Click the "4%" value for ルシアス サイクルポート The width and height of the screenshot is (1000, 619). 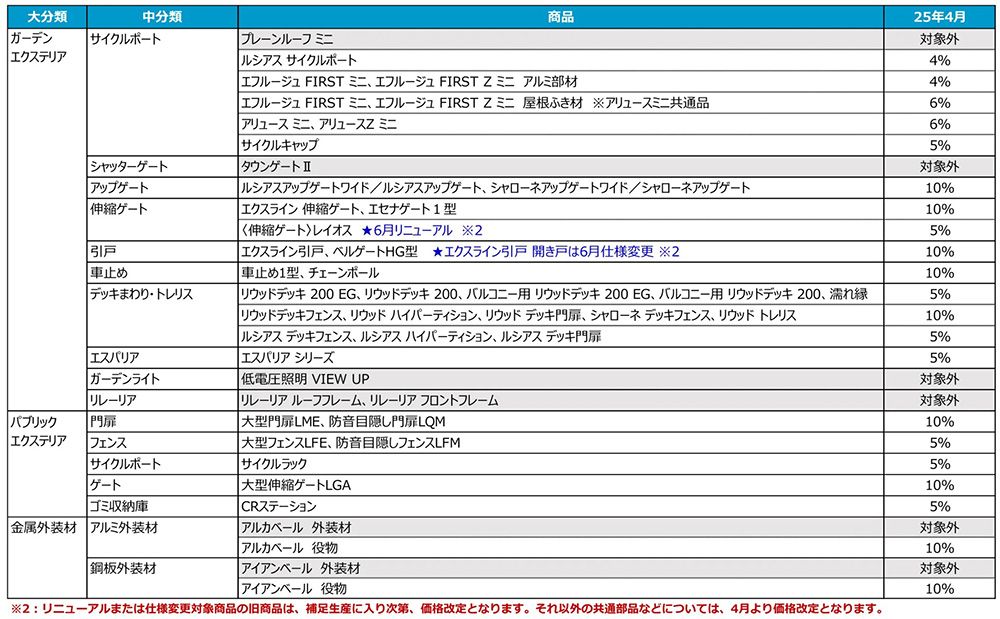click(x=939, y=60)
